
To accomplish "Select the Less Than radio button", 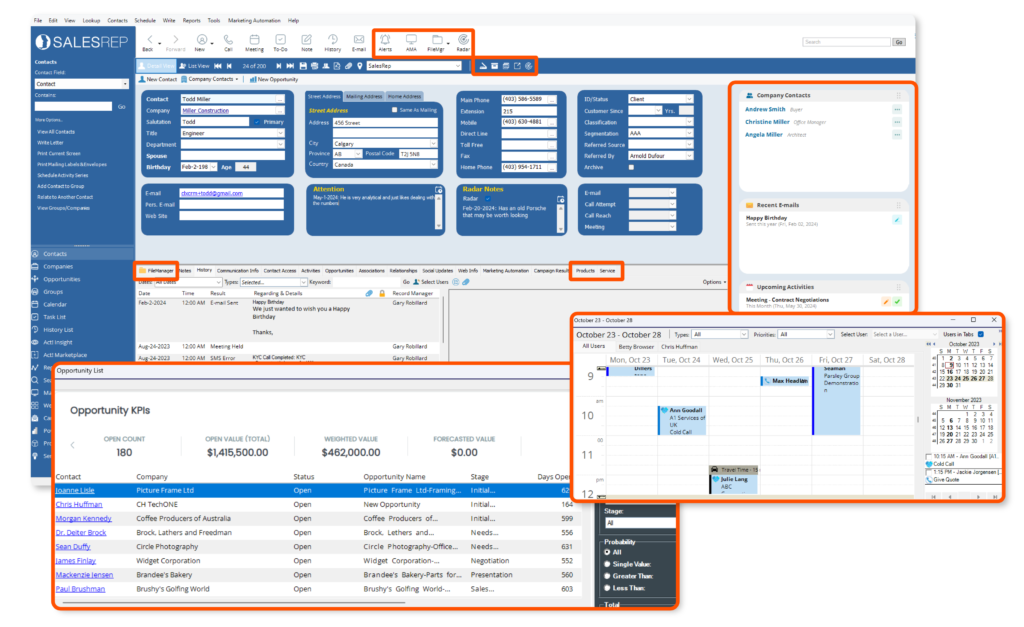I will click(607, 588).
